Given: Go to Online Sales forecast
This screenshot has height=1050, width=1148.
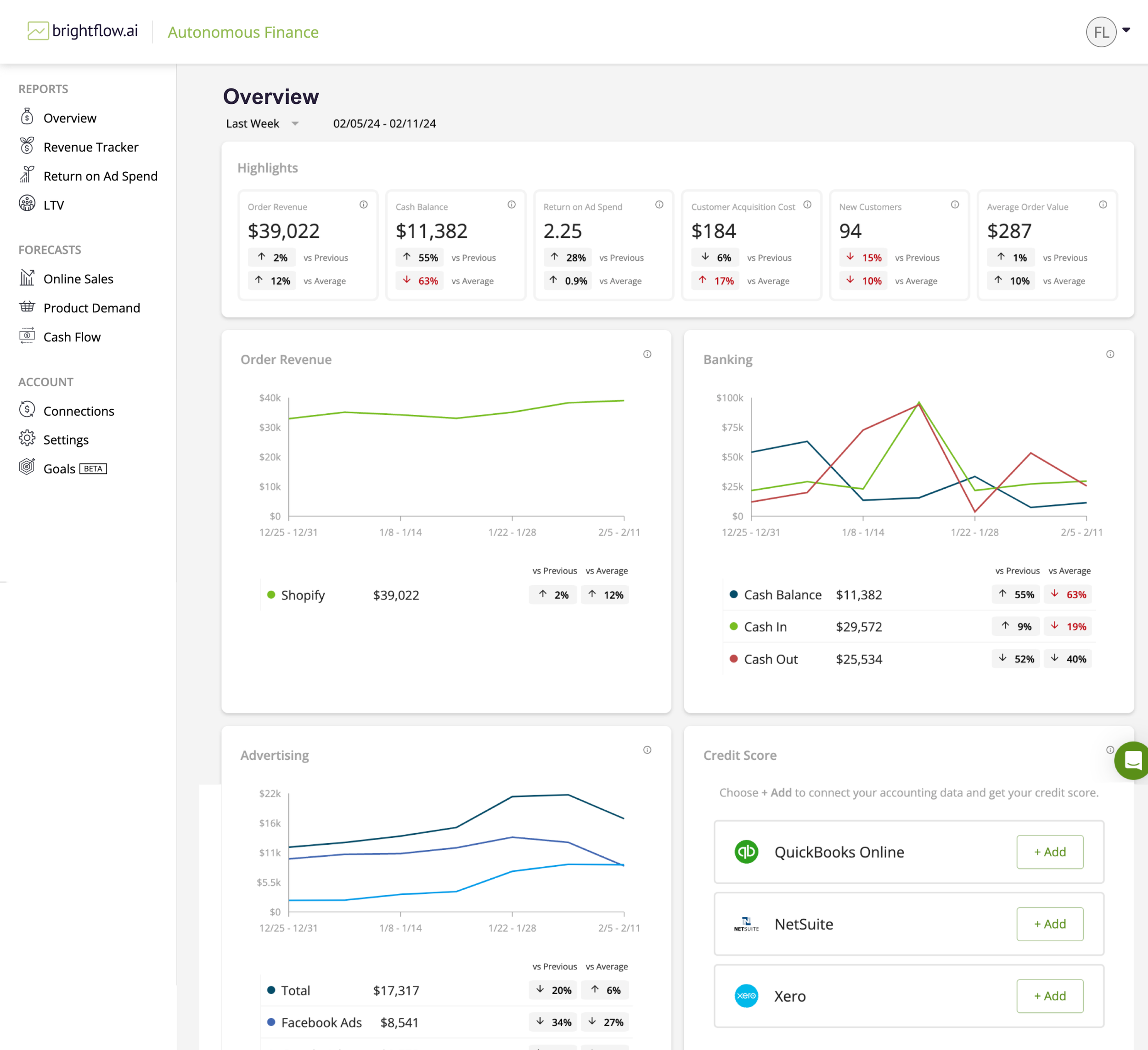Looking at the screenshot, I should point(78,279).
